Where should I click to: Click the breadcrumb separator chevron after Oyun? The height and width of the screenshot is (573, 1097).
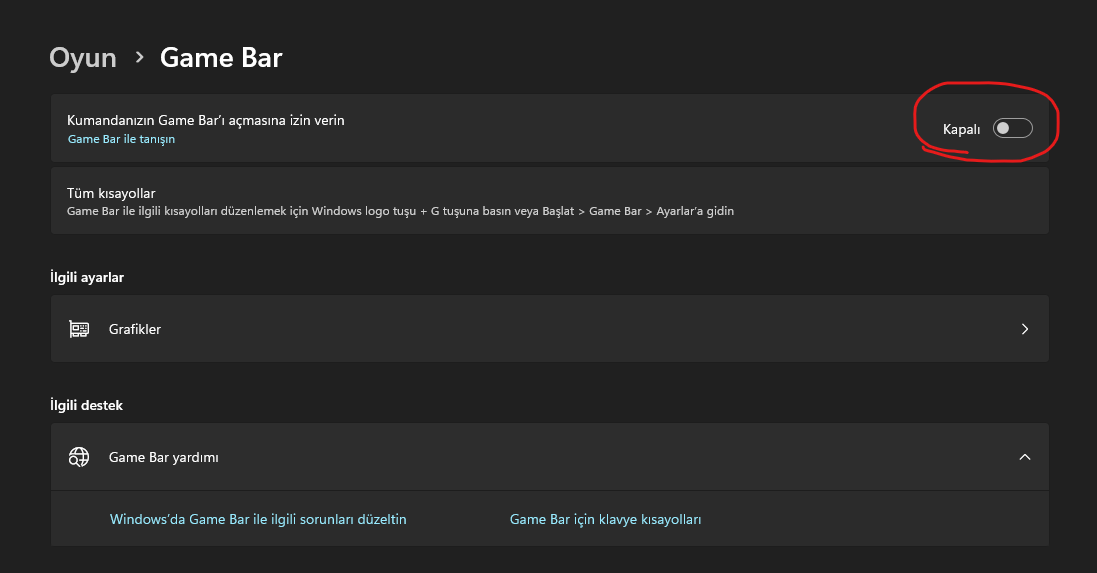pos(139,57)
